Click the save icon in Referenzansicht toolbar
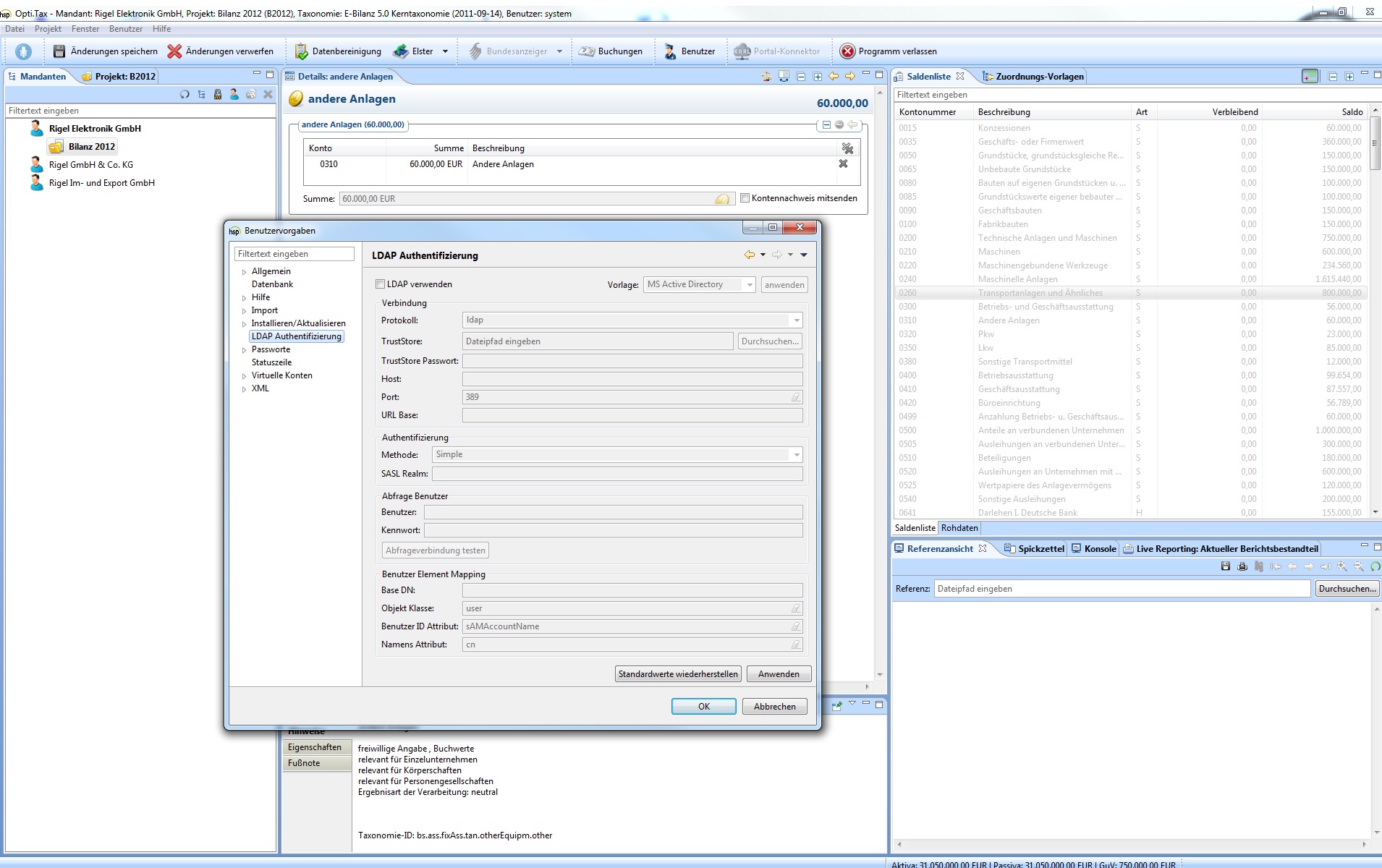1382x868 pixels. (1226, 566)
